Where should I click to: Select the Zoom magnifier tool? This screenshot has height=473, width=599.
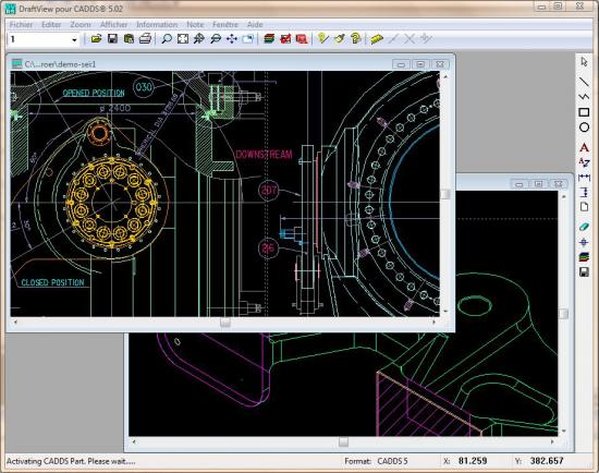[x=166, y=39]
